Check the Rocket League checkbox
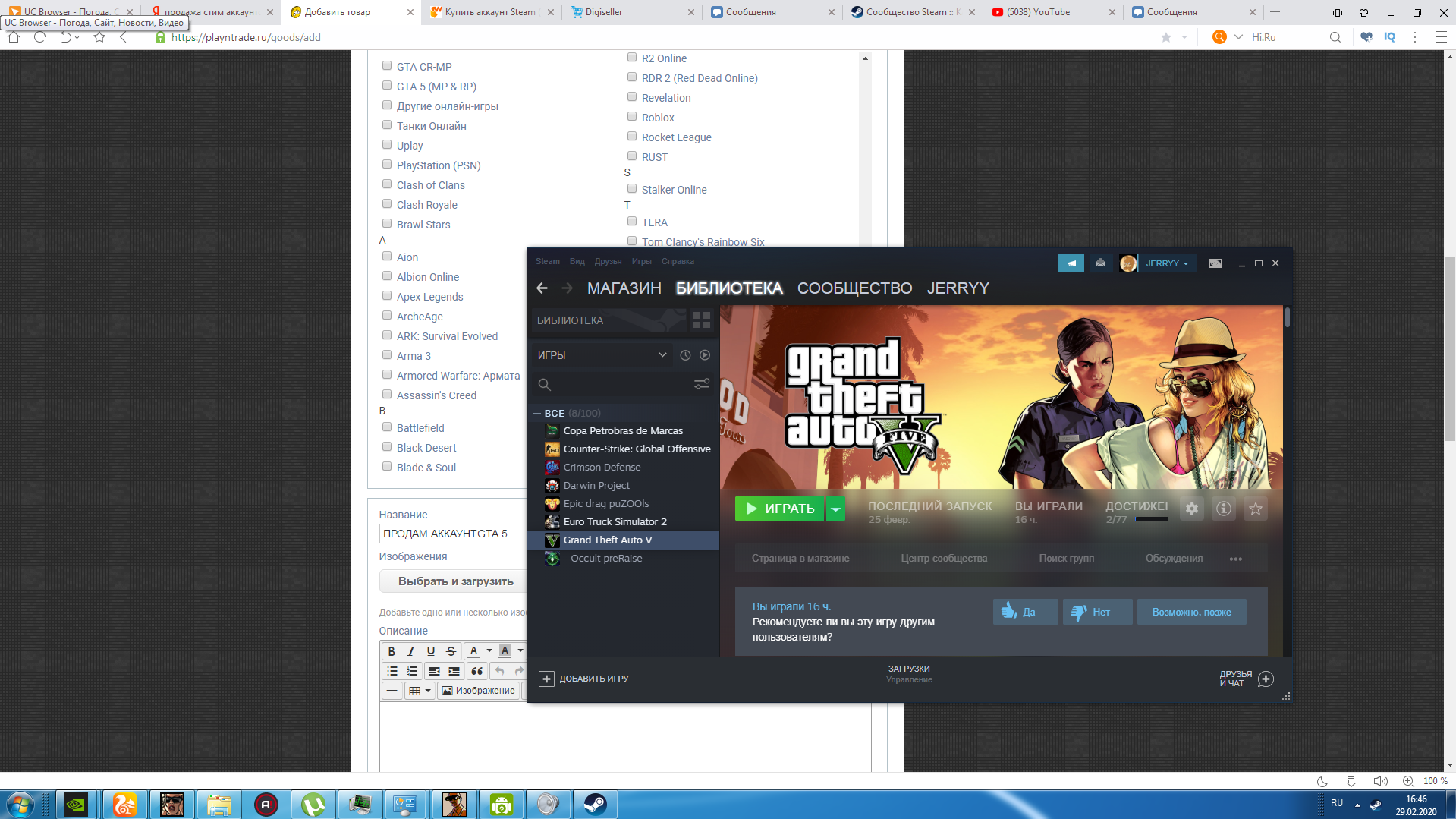This screenshot has height=819, width=1456. [x=632, y=137]
